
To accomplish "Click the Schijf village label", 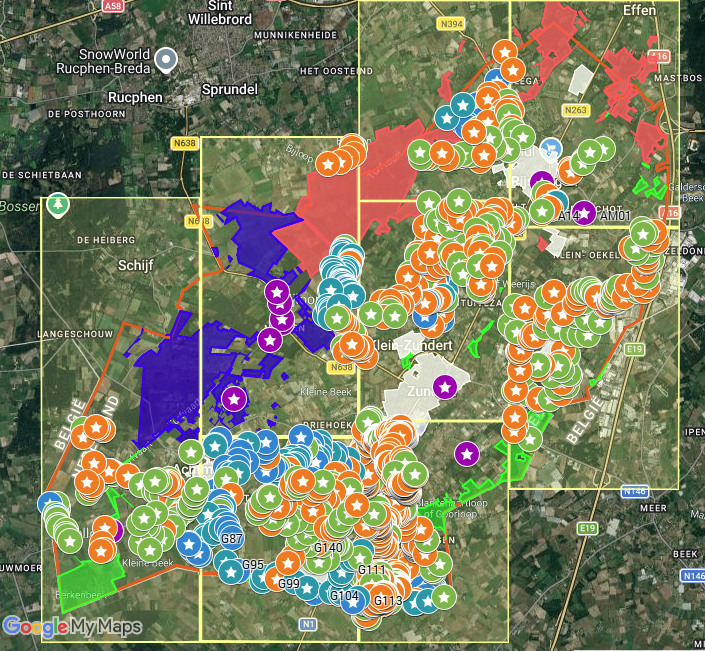I will (136, 265).
